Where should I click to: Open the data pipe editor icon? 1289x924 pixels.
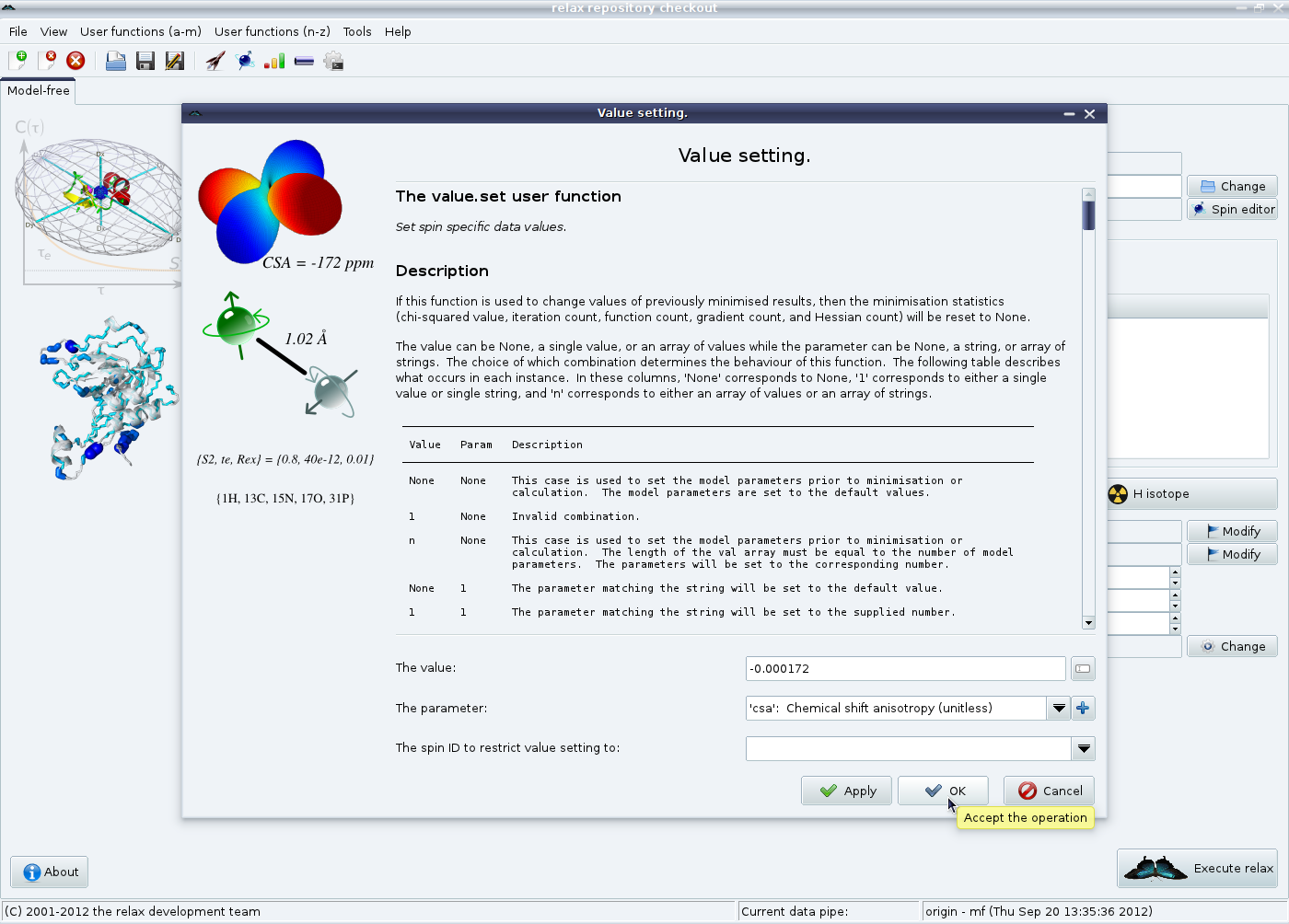coord(304,61)
